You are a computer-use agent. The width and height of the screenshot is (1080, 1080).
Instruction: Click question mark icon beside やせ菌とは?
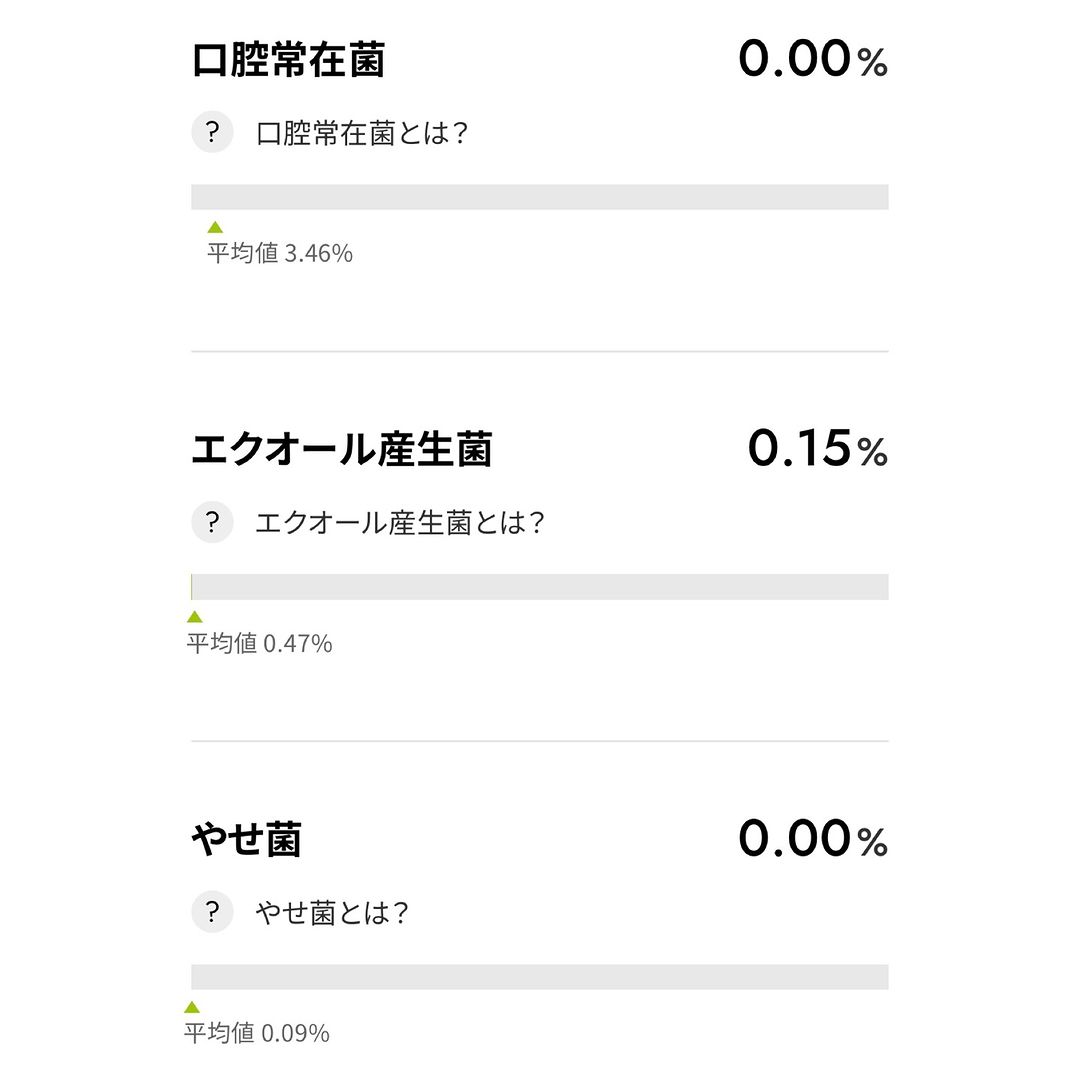point(212,912)
